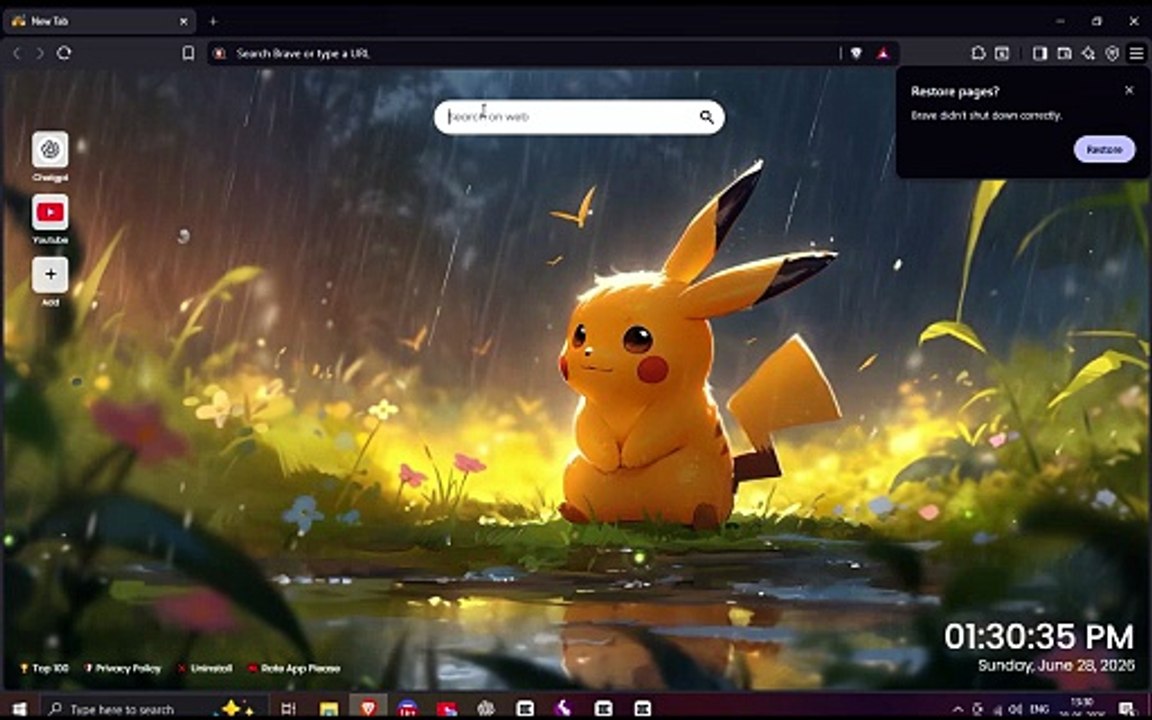Open the 'Privacy Policy' link
Image resolution: width=1152 pixels, height=720 pixels.
(123, 668)
